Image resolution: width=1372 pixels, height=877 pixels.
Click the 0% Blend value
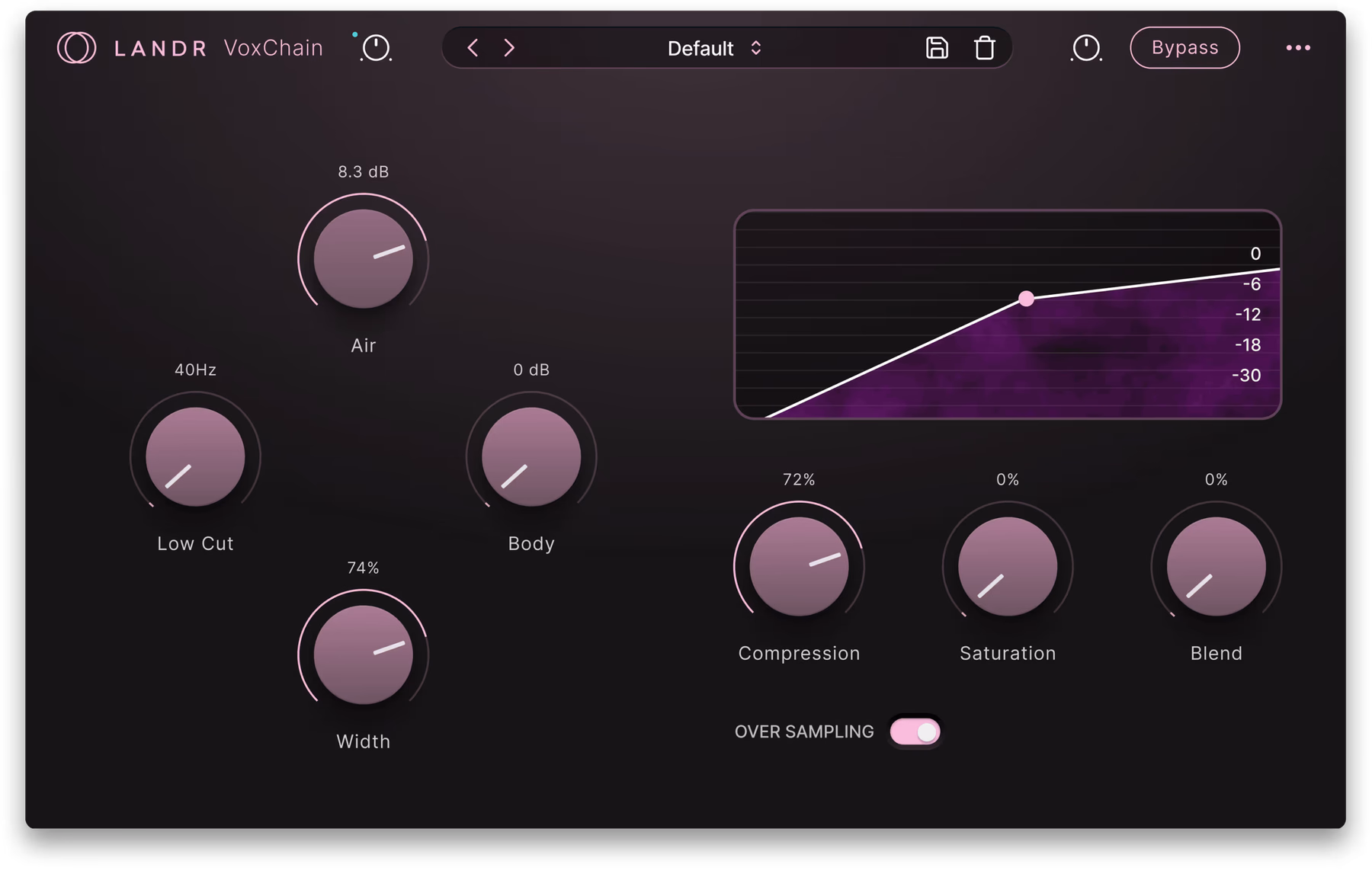(x=1217, y=480)
